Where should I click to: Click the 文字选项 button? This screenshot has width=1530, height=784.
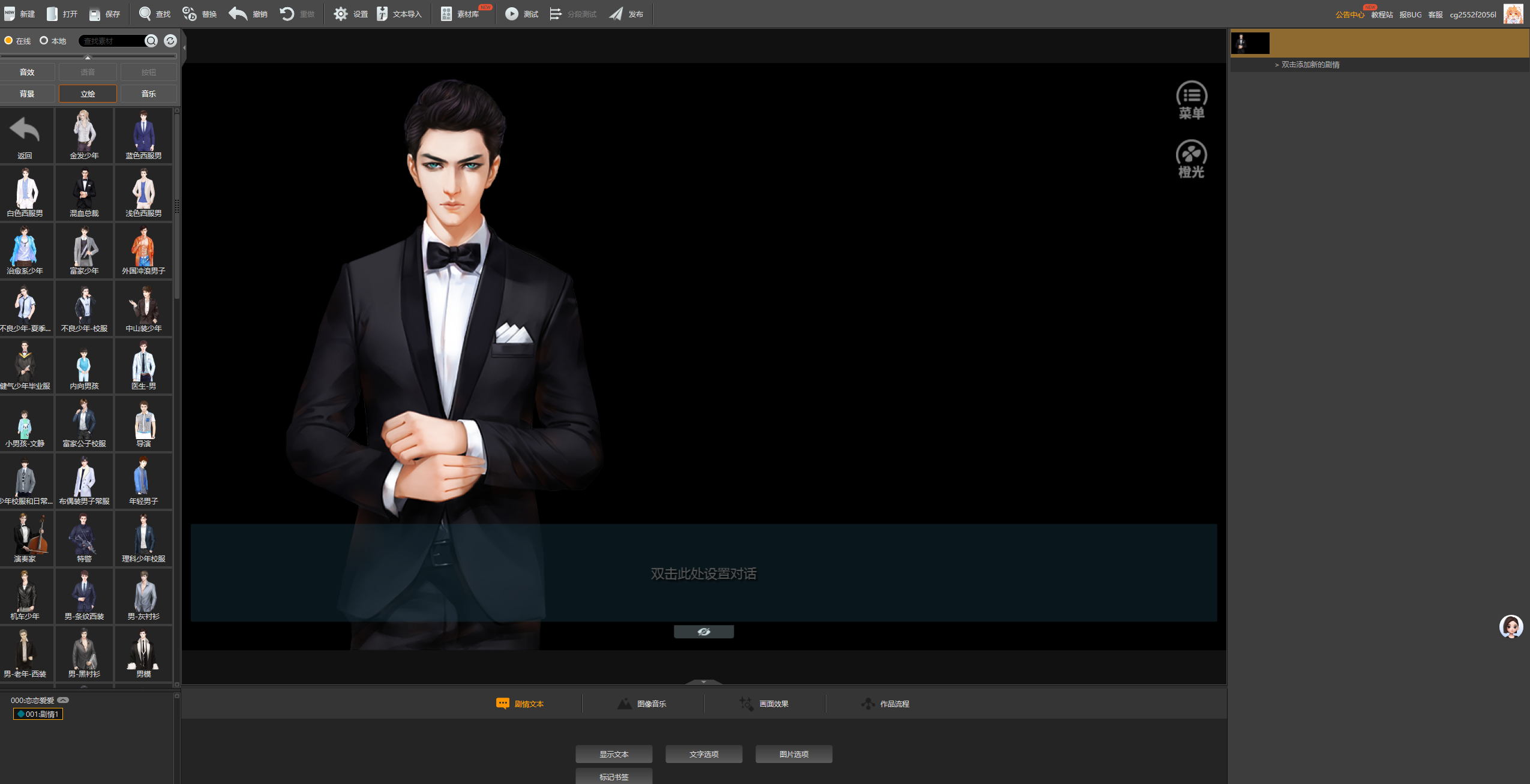(x=703, y=754)
